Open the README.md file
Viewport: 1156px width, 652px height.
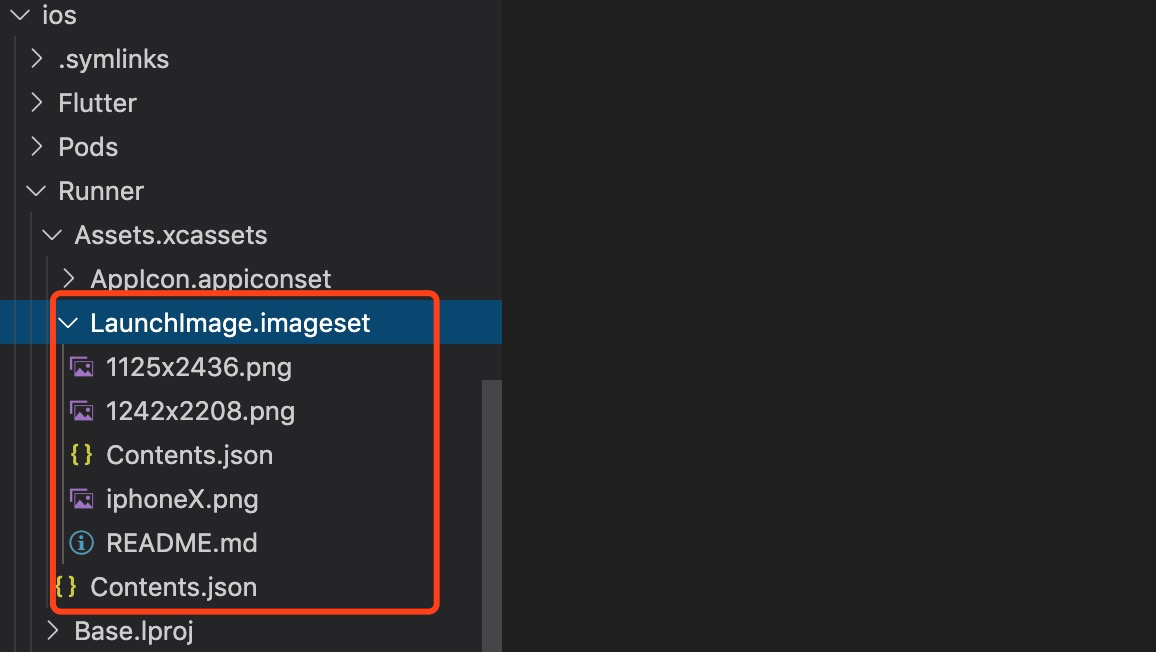click(182, 543)
